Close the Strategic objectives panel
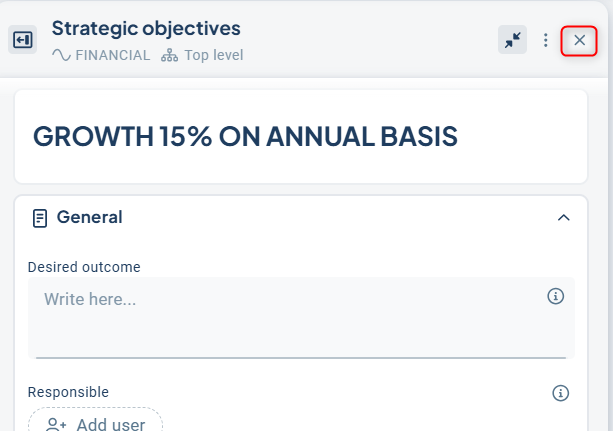 [579, 40]
